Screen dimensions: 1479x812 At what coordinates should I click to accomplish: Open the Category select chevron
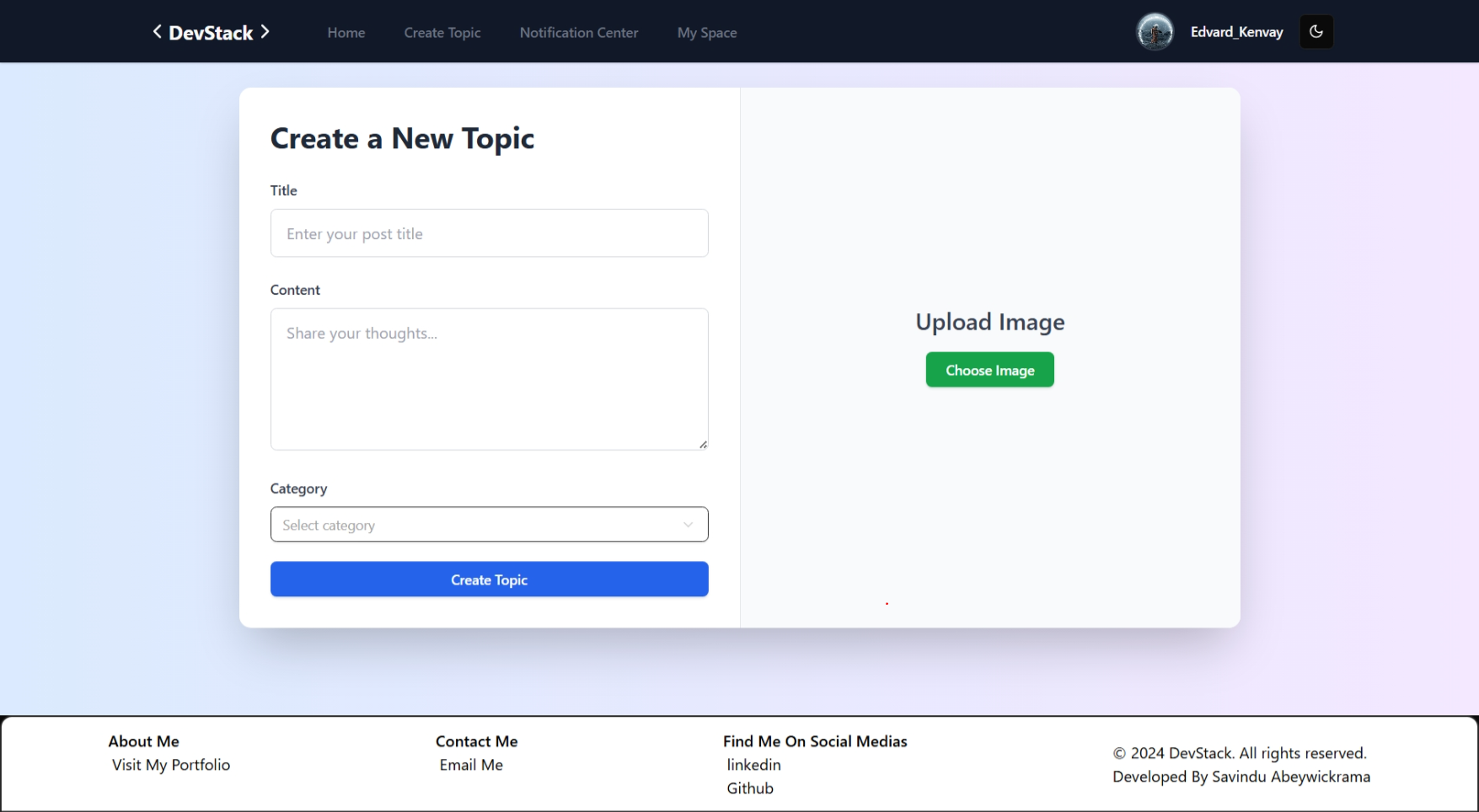point(688,524)
